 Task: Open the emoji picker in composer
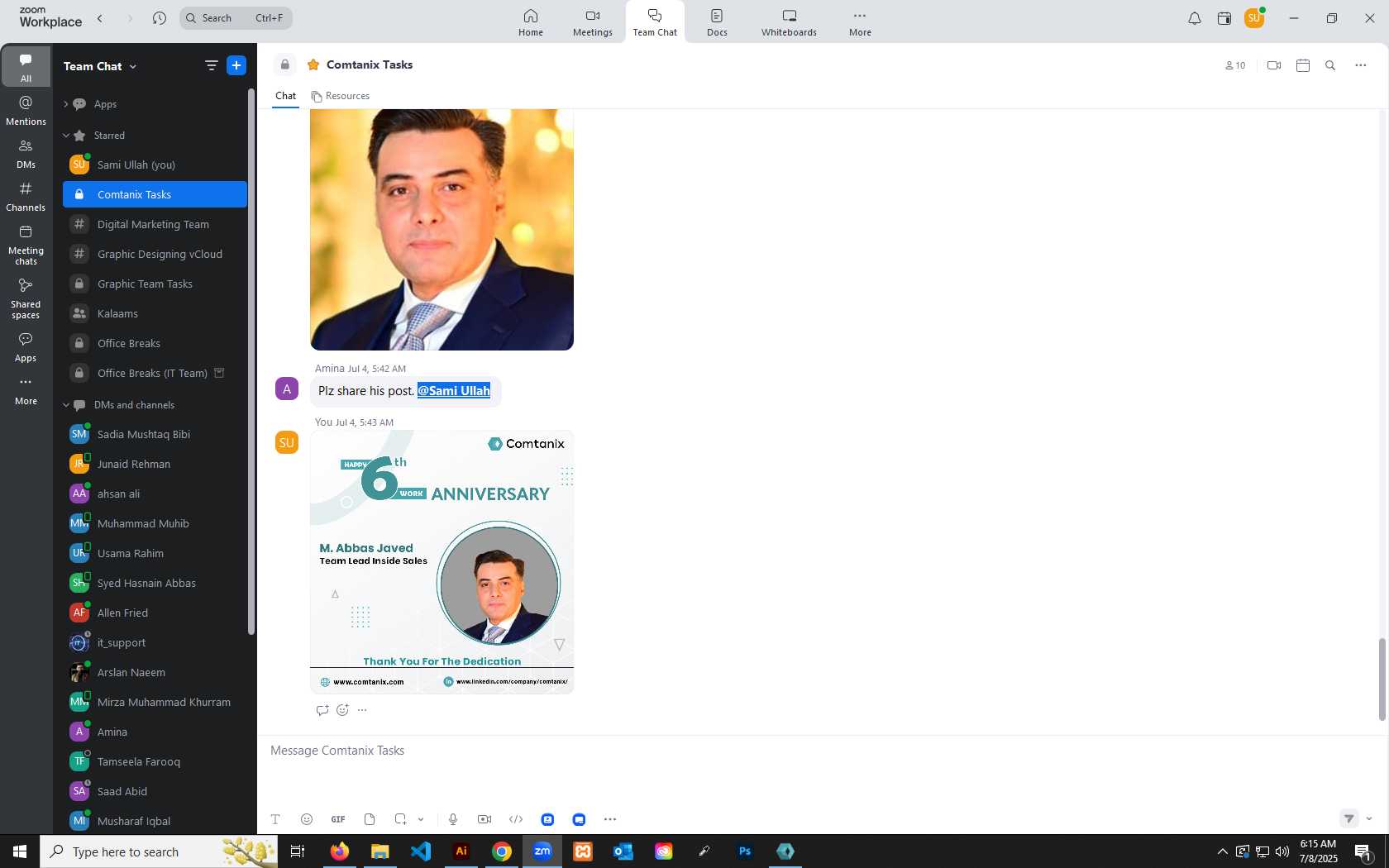click(307, 819)
